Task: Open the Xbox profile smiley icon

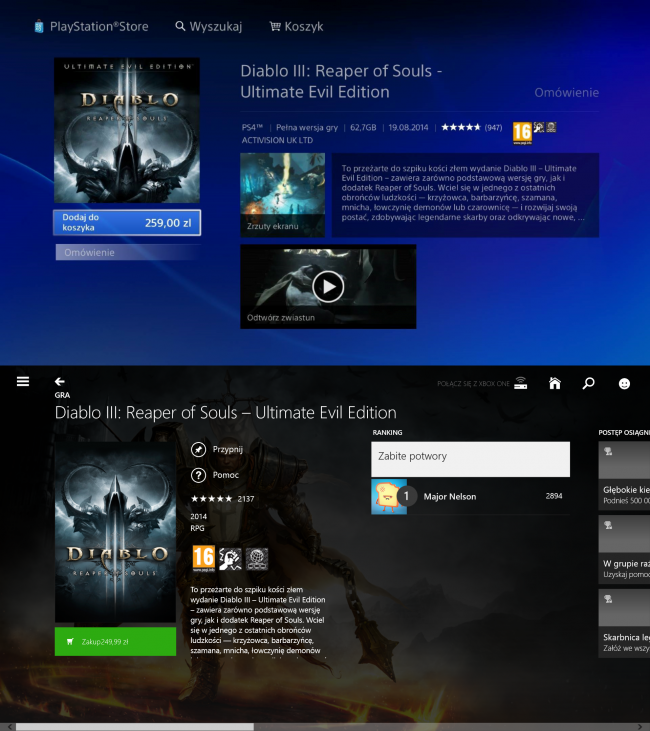Action: click(x=624, y=384)
